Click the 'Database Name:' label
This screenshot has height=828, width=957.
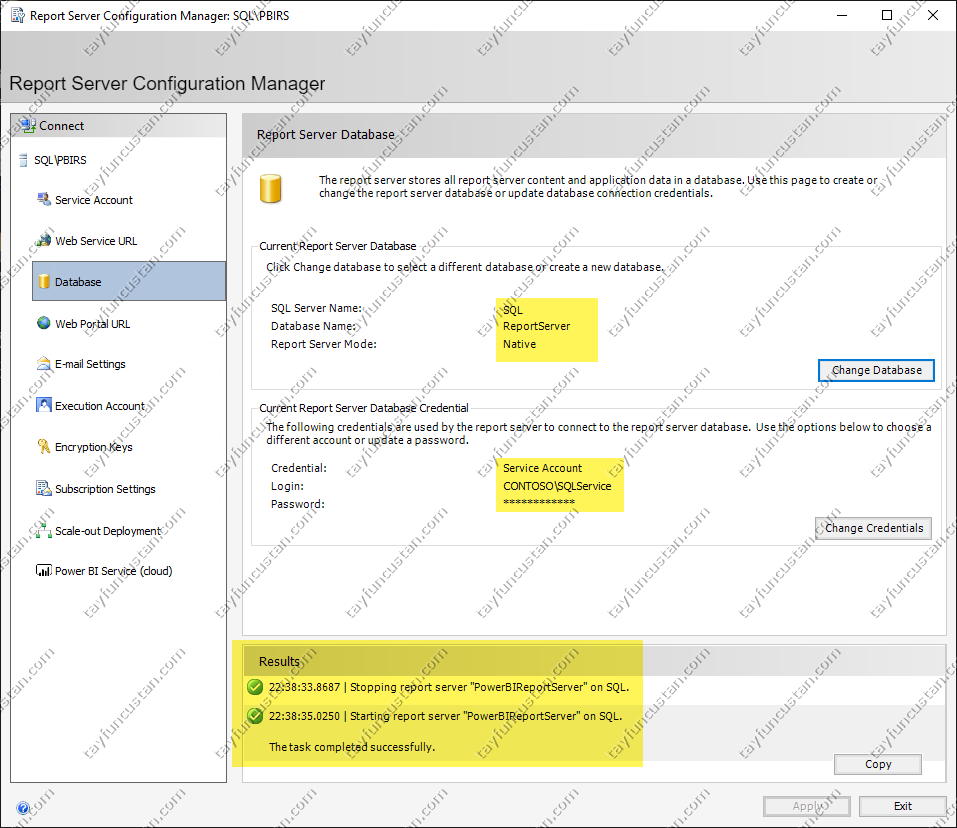pyautogui.click(x=314, y=326)
